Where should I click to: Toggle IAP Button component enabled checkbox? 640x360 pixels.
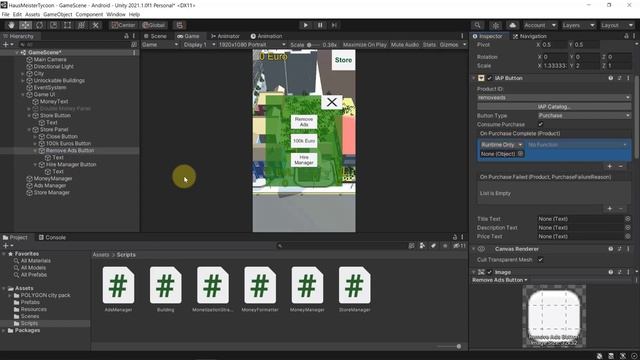click(x=489, y=78)
